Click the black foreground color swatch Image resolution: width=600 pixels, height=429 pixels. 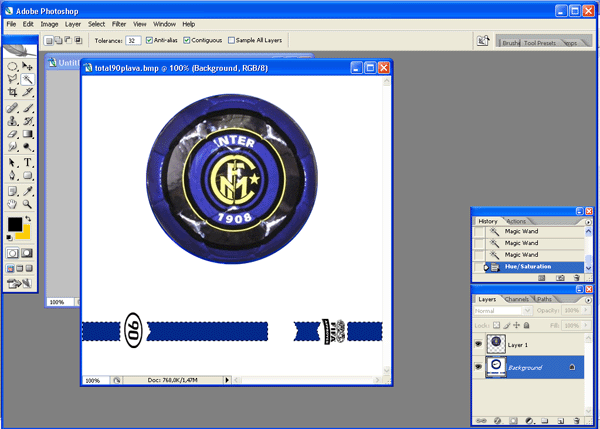(15, 224)
